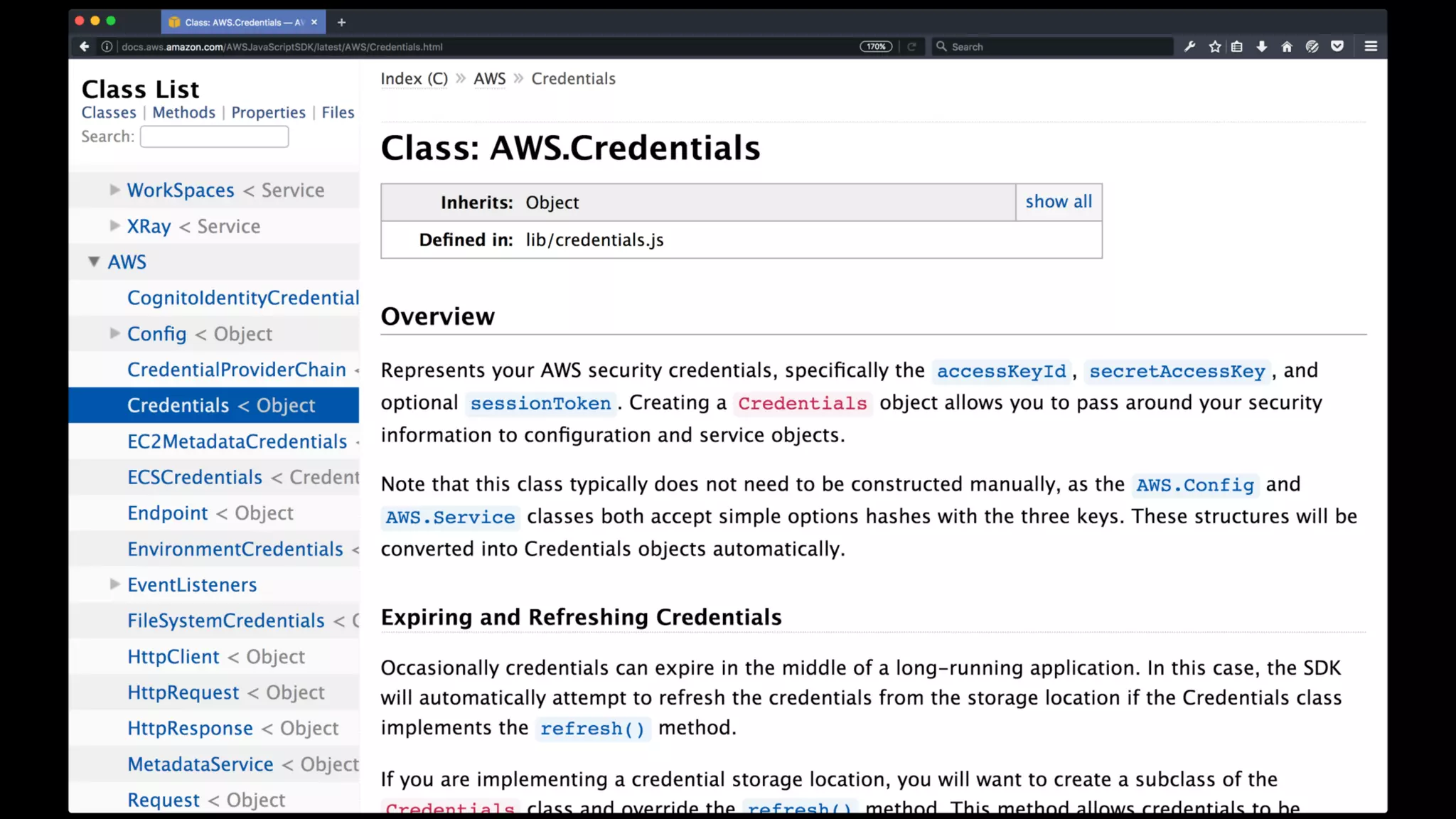
Task: Click the Class List search field
Action: coord(214,136)
